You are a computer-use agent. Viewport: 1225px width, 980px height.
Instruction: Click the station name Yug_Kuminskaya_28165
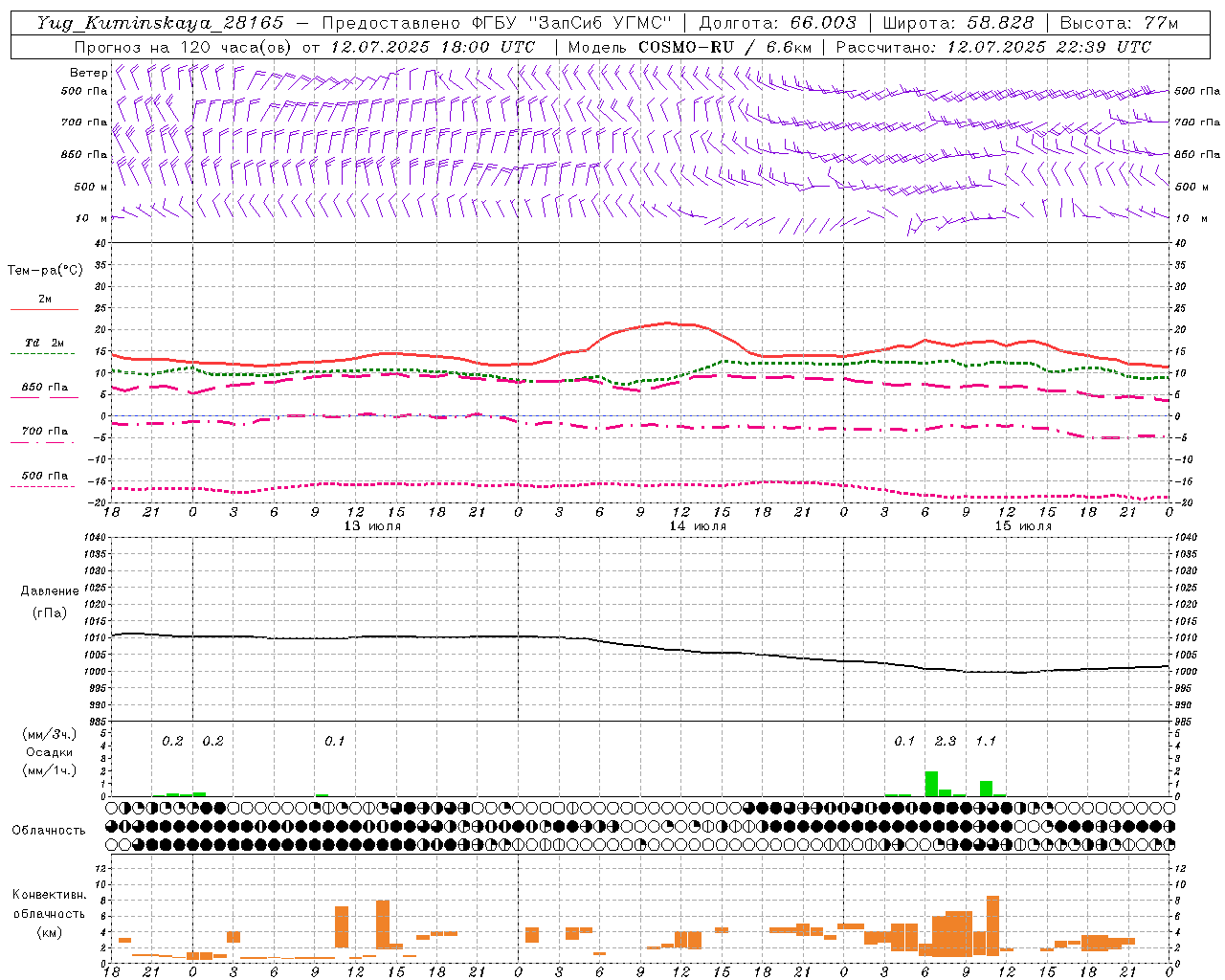(160, 23)
